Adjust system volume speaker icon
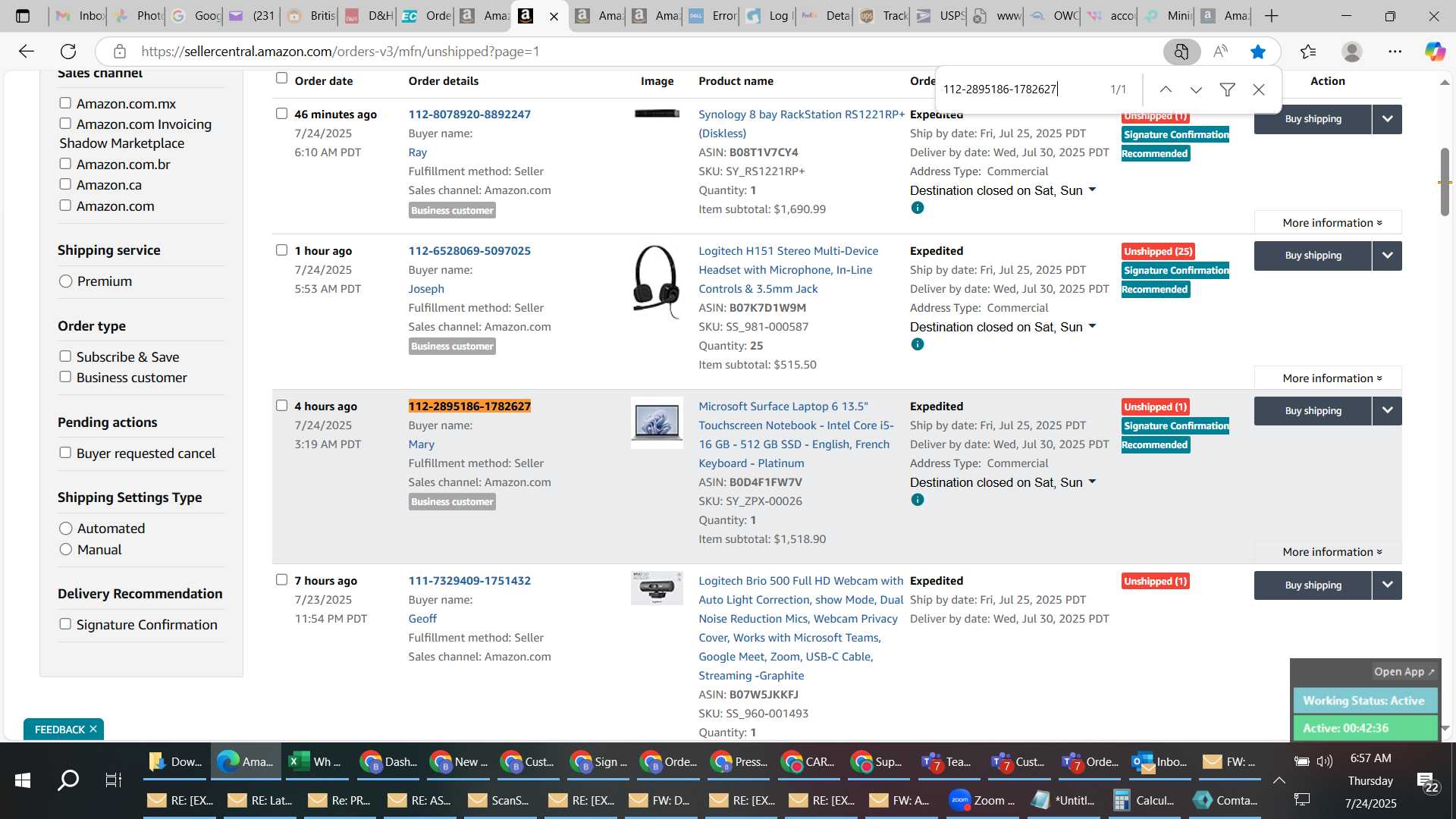This screenshot has height=819, width=1456. coord(1325,761)
